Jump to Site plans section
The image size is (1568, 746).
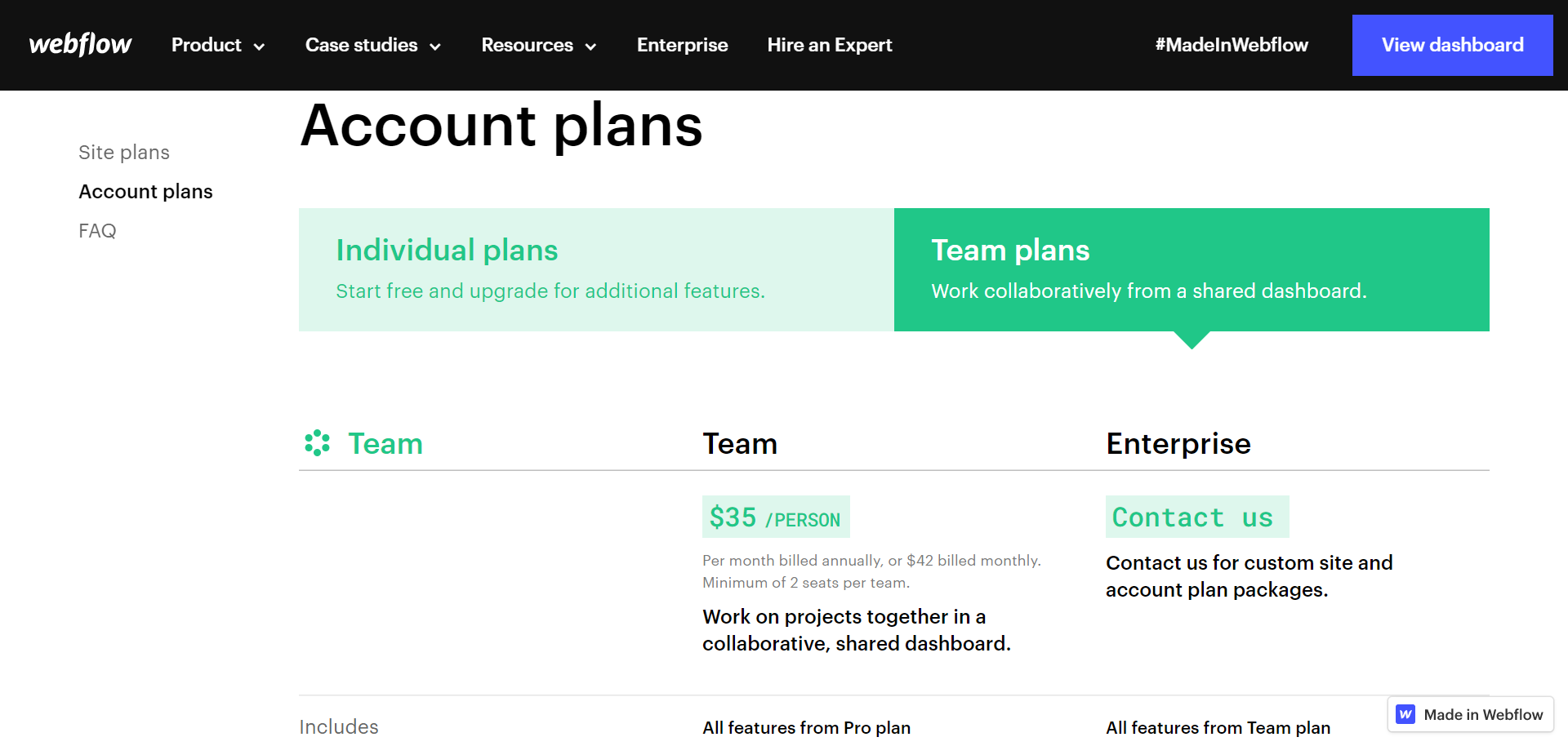pos(124,153)
